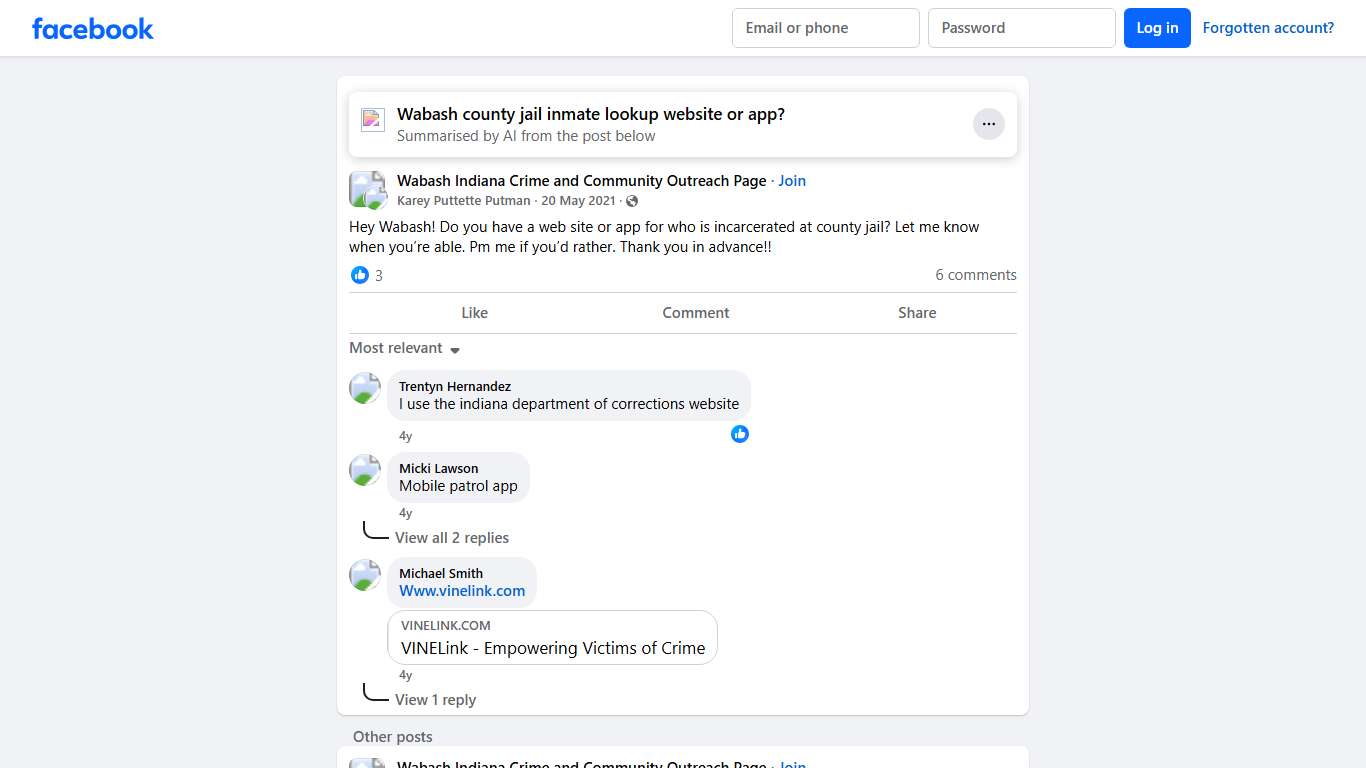
Task: Open the group avatar beside post title
Action: pos(367,189)
